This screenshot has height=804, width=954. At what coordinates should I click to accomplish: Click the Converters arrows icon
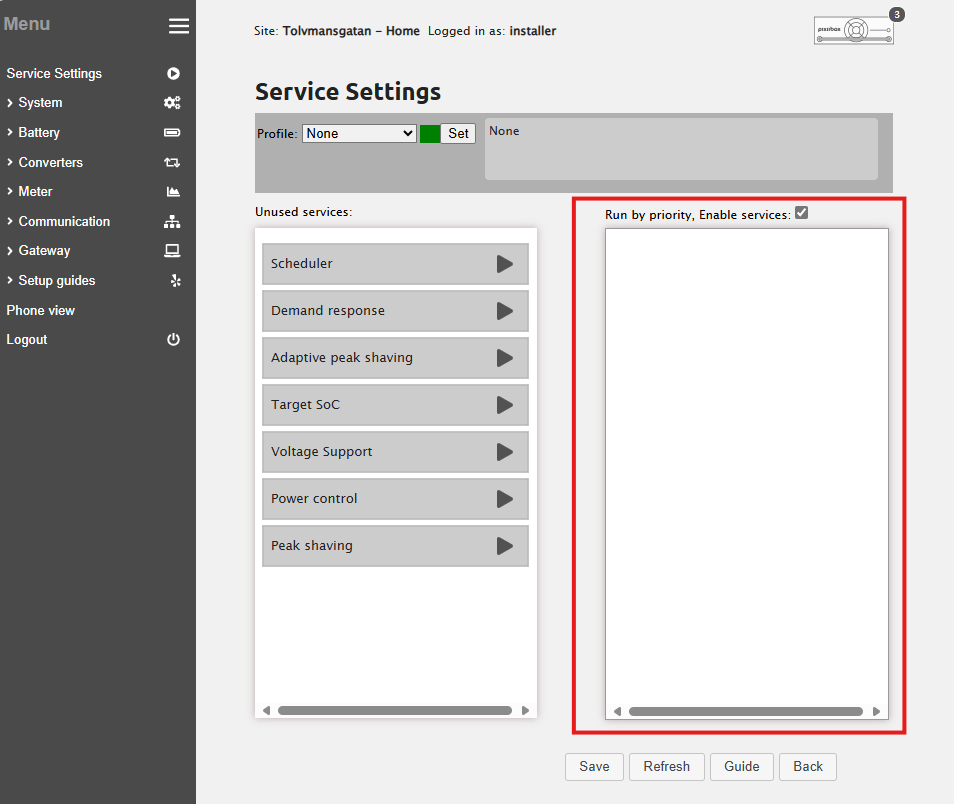point(172,162)
